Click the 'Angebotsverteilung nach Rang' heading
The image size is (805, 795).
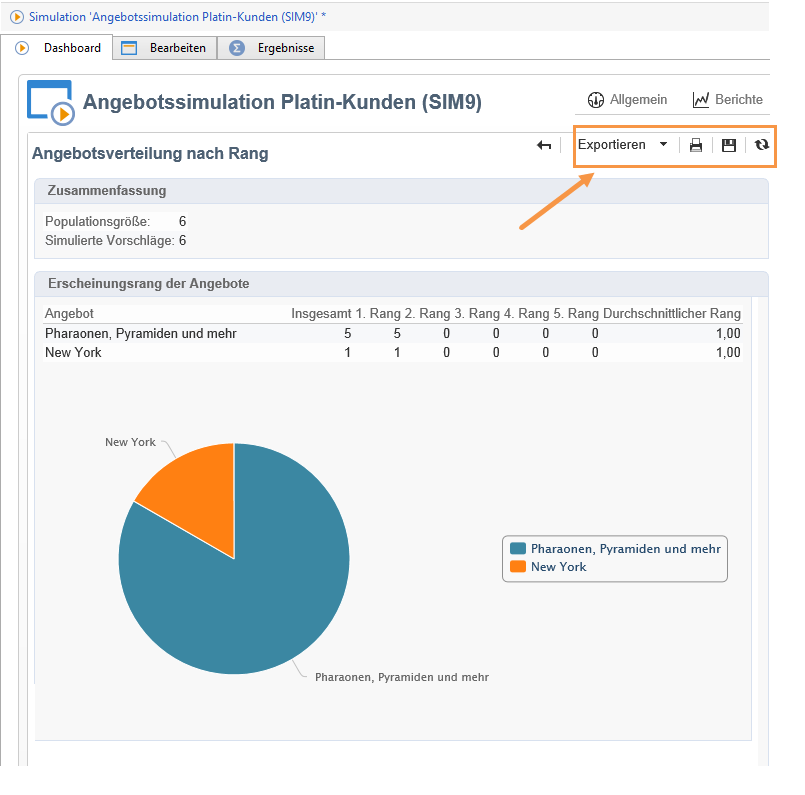150,153
